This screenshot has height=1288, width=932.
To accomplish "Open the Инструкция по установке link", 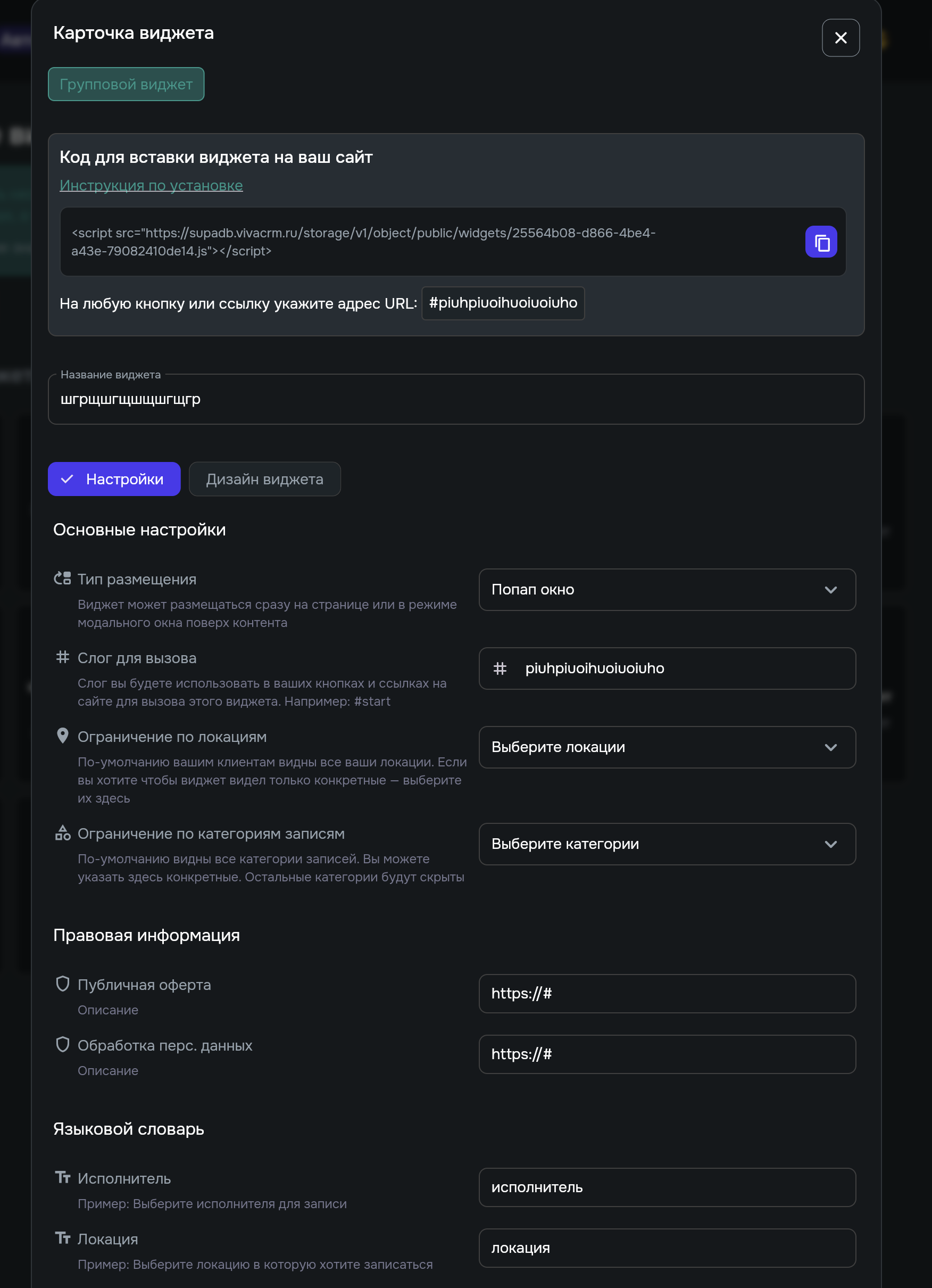I will coord(151,186).
